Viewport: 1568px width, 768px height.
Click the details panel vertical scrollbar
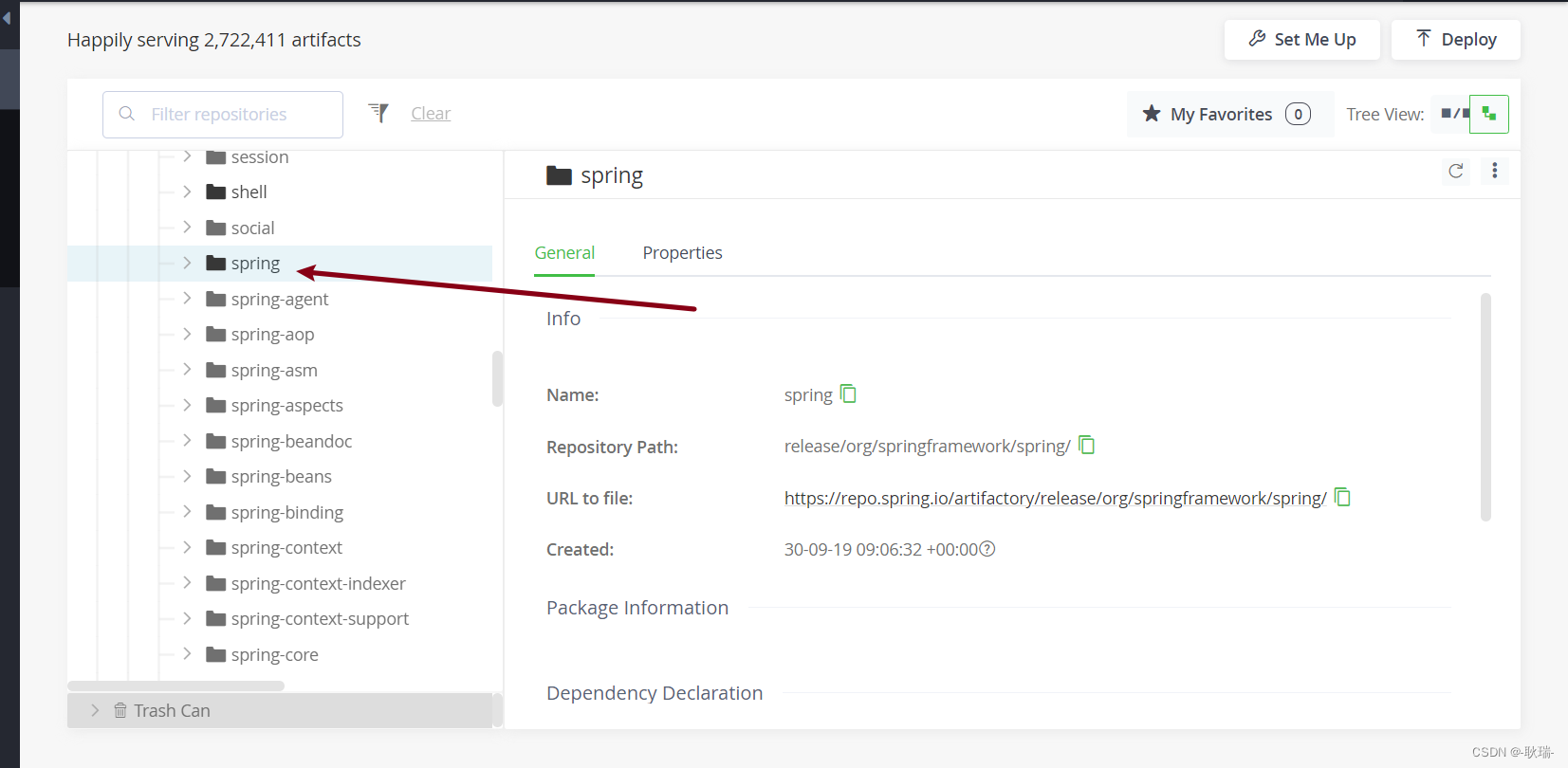1485,407
